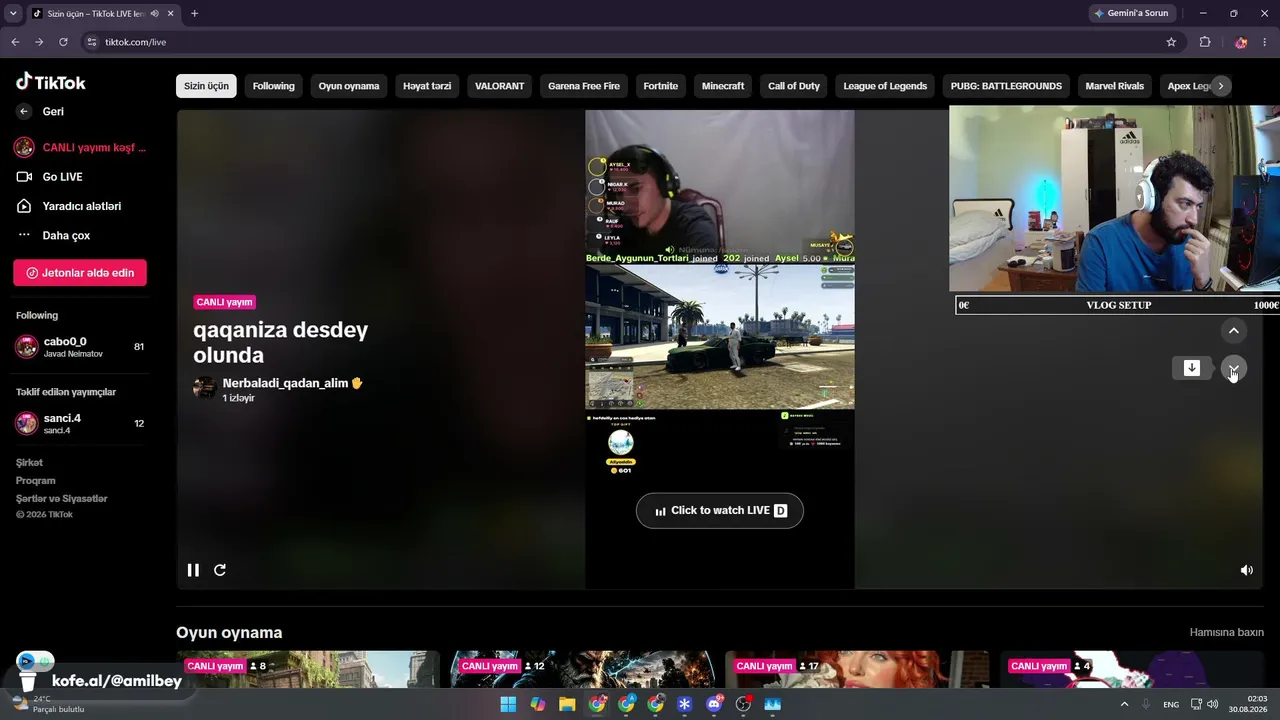Open the TikTok logo home link
1280x720 pixels.
tap(51, 82)
